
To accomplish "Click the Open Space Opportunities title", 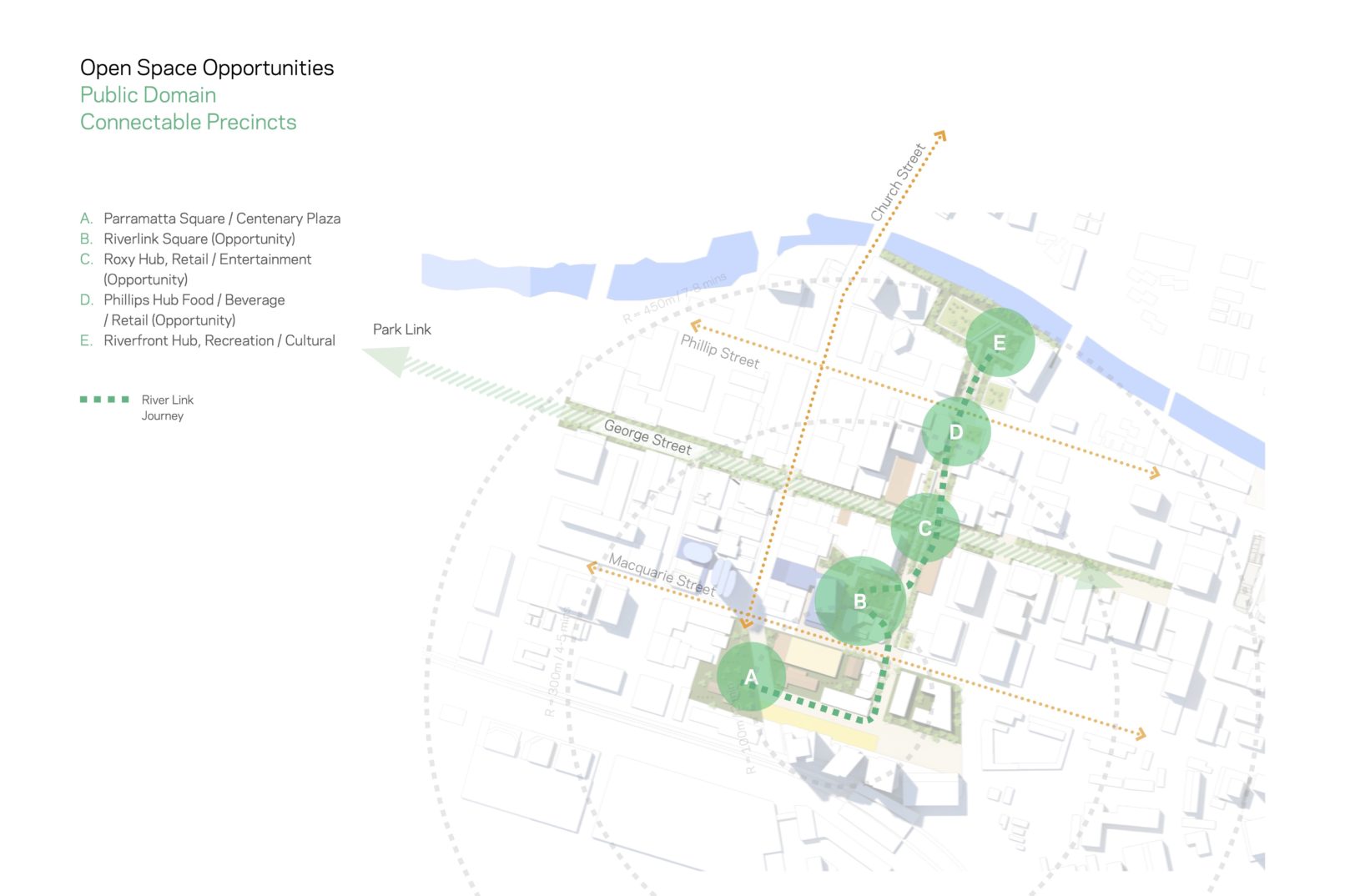I will (207, 68).
